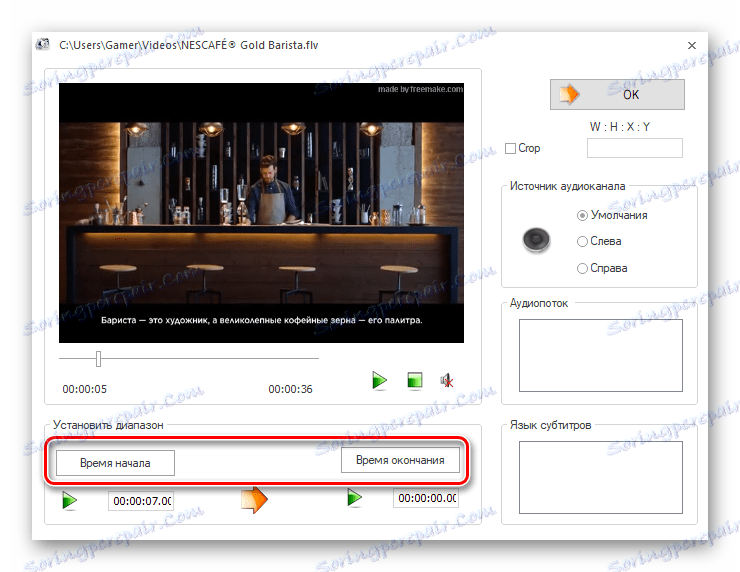Play from the end time marker
740x572 pixels.
coord(354,497)
